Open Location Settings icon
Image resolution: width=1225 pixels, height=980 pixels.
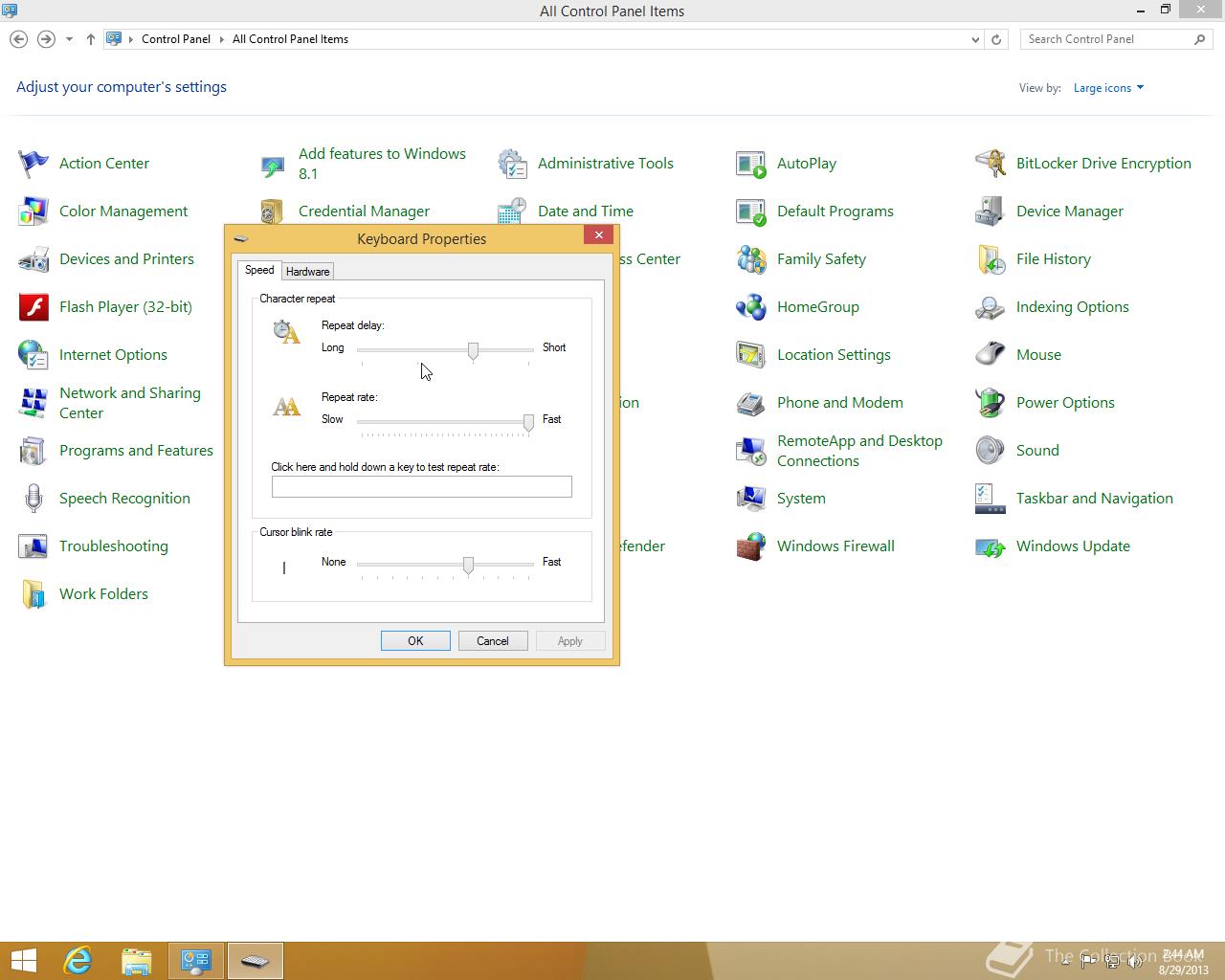tap(751, 355)
